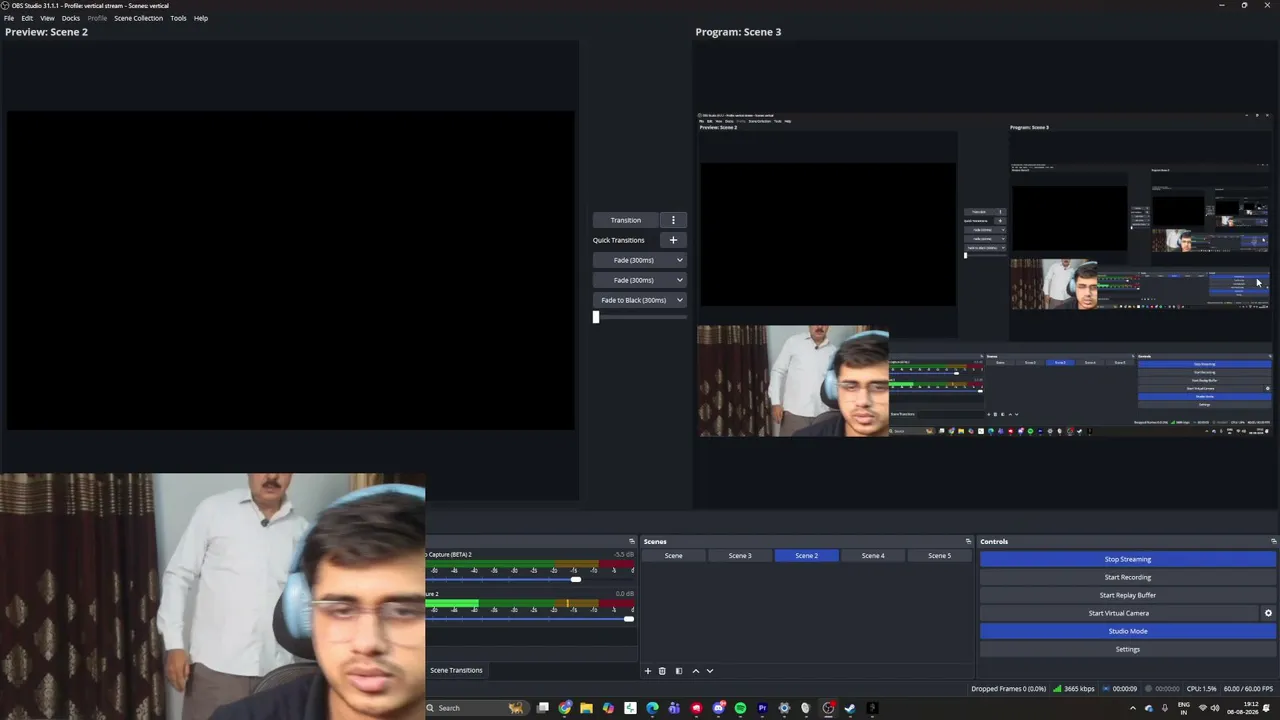
Task: Open Spotify from the taskbar
Action: click(740, 708)
